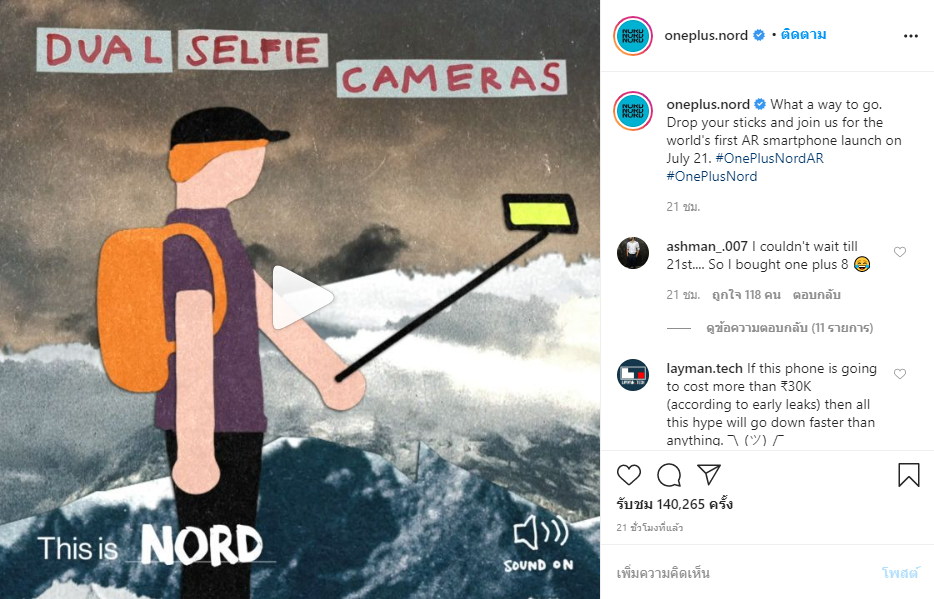Open oneplus.nord avatar beside the caption
The image size is (934, 599).
(x=633, y=111)
